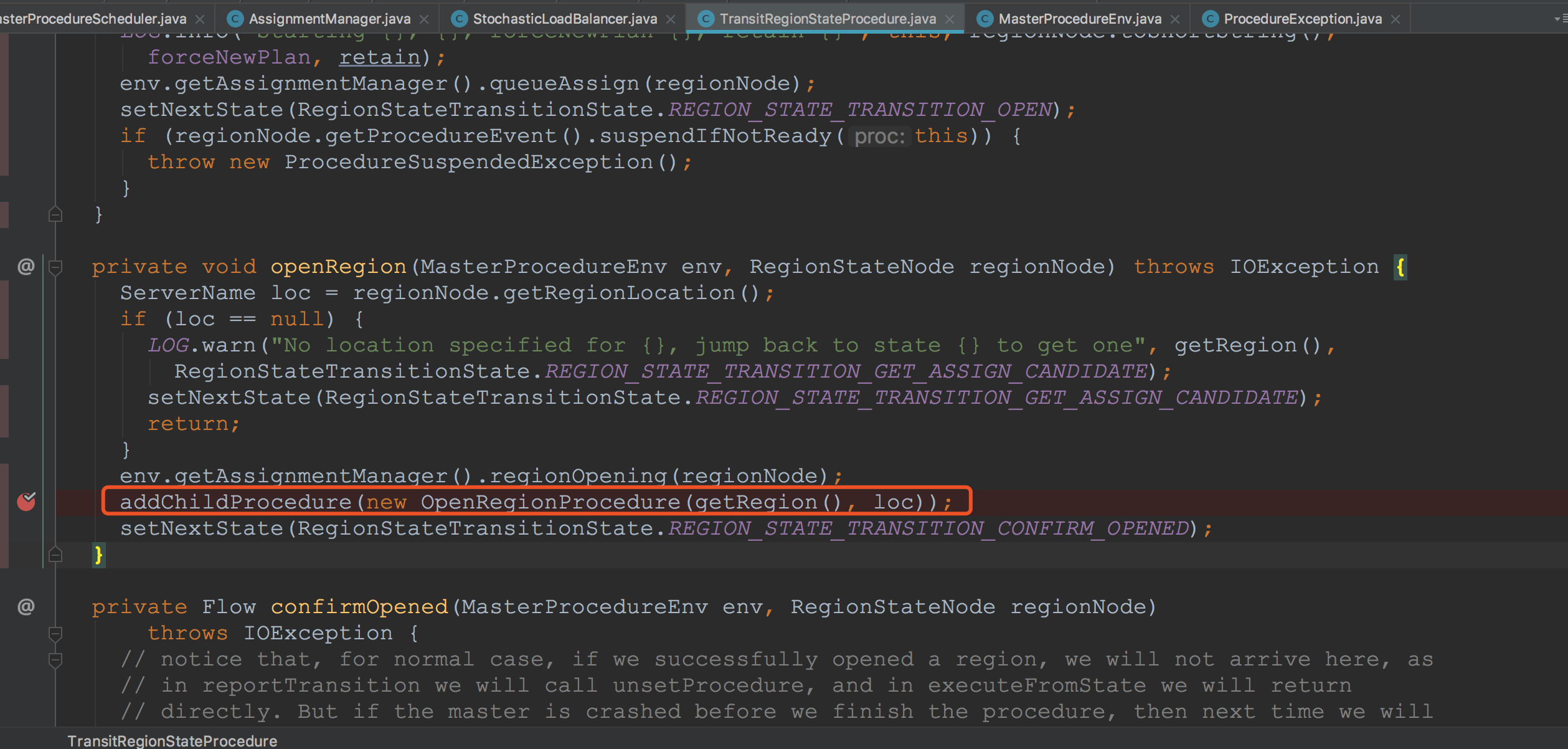Click the proc: parameter hint
Screen dimensions: 1568x749
coord(879,136)
